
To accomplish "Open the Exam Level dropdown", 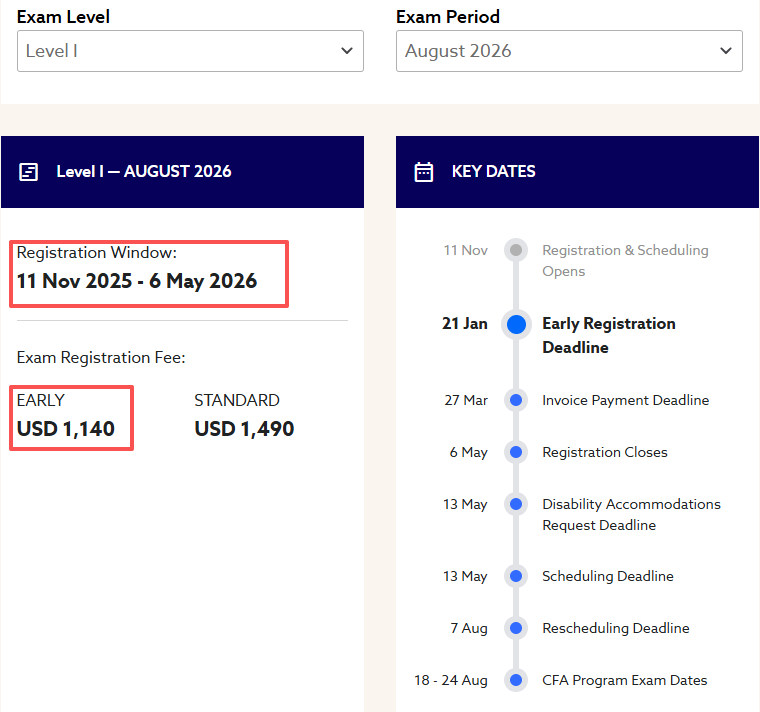I will [190, 51].
